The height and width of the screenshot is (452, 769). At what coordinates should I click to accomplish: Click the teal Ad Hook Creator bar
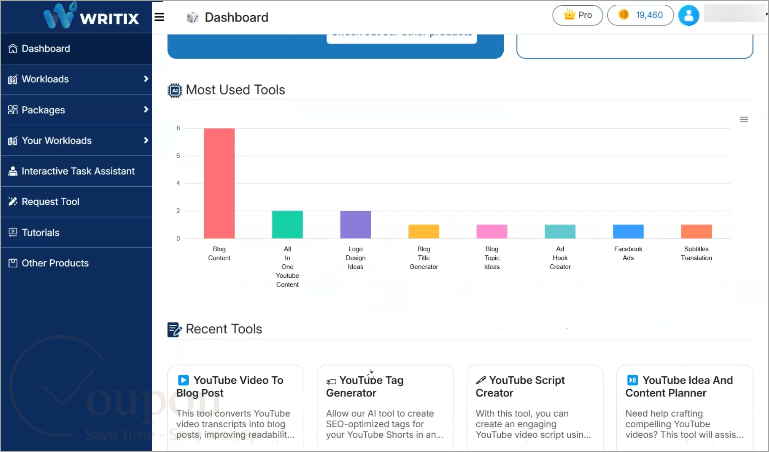click(560, 231)
